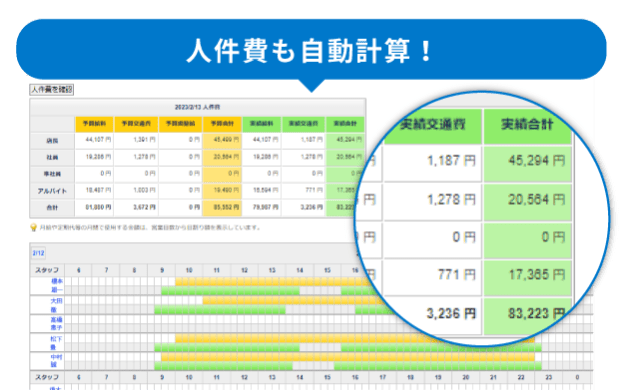Click the 19,490 円 アルバイト budget total cell
The width and height of the screenshot is (630, 390).
(222, 190)
